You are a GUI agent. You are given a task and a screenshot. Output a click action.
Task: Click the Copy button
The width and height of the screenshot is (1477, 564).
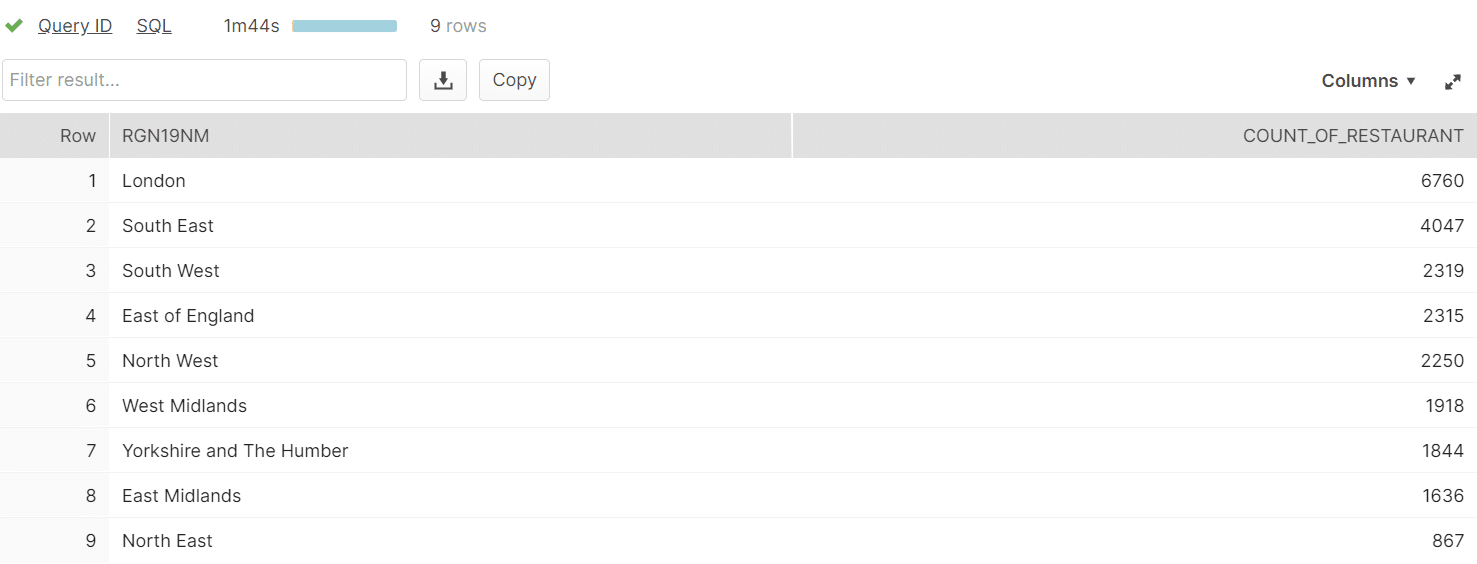pyautogui.click(x=514, y=80)
